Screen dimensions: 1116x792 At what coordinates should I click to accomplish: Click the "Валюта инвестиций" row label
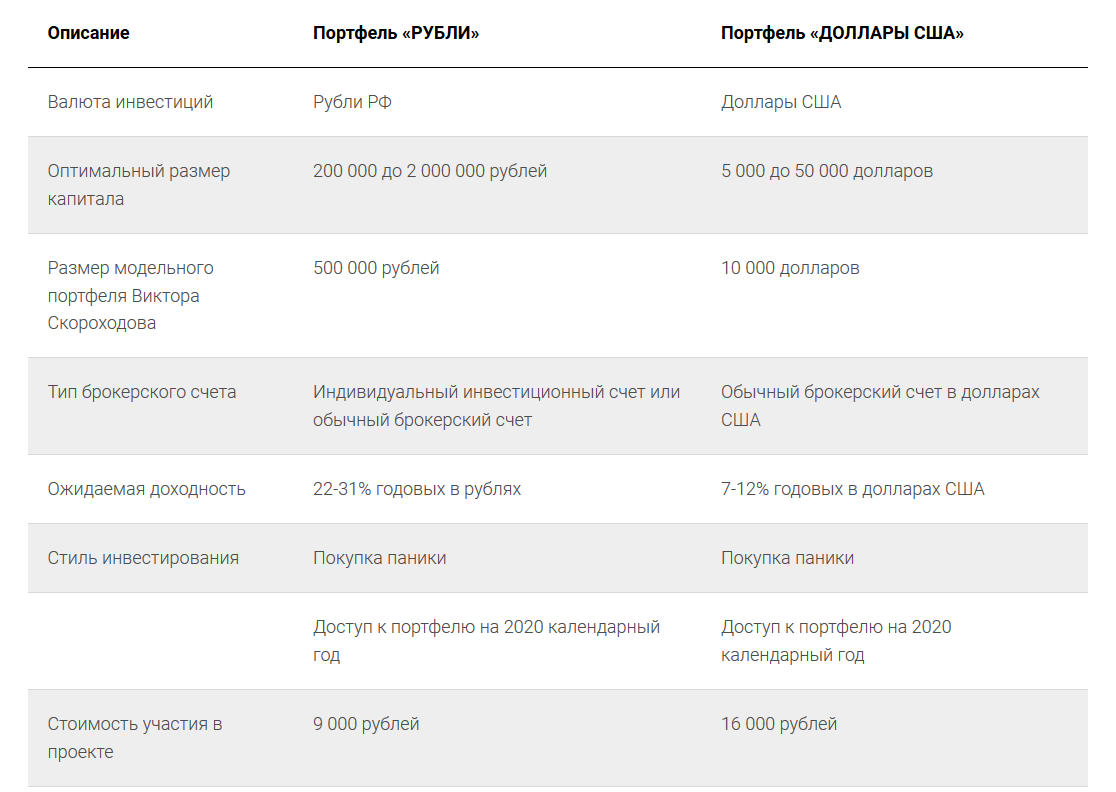(130, 102)
